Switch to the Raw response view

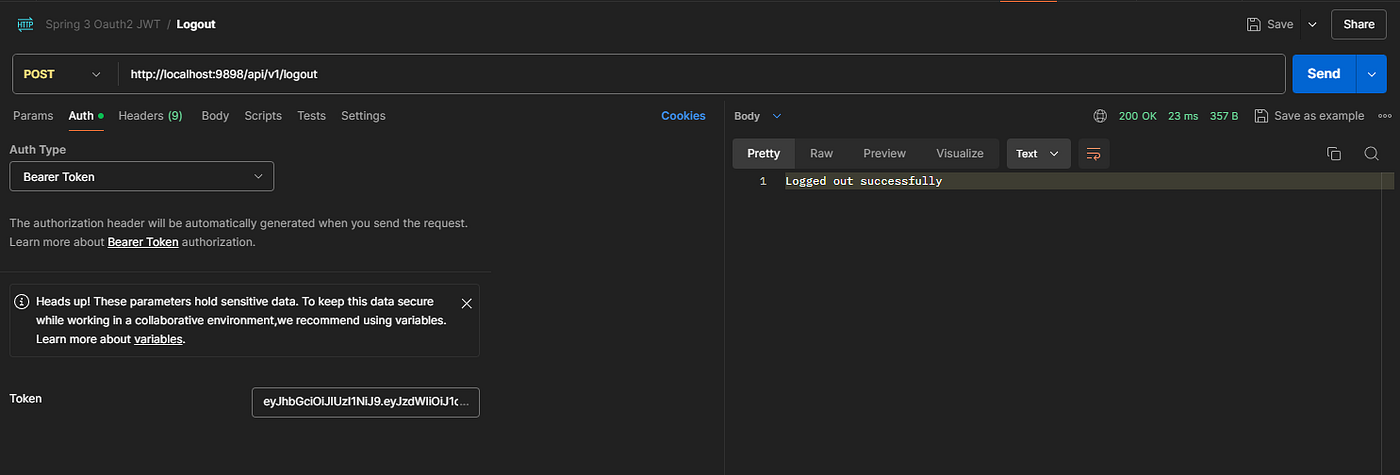821,154
